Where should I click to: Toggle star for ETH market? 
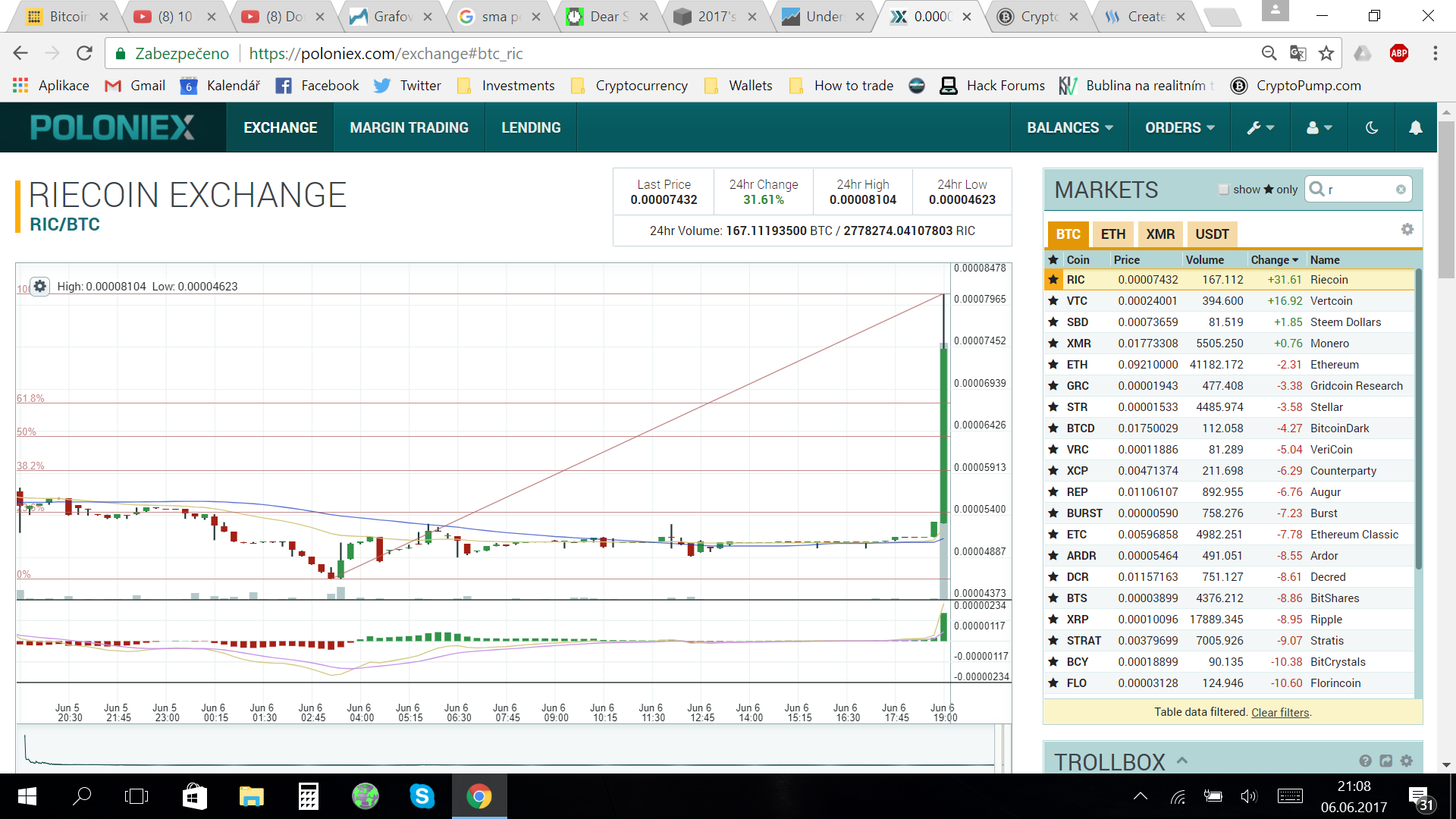pyautogui.click(x=1053, y=365)
